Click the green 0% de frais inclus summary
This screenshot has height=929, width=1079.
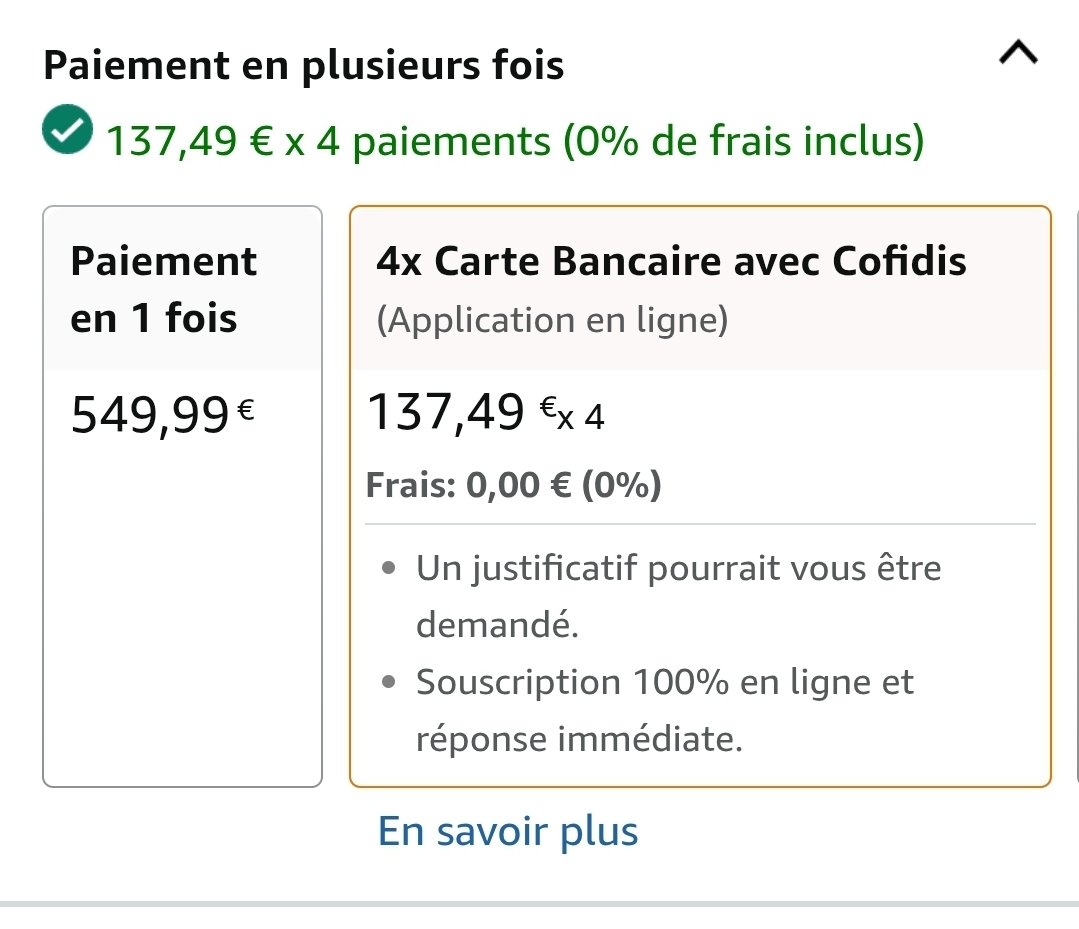click(742, 141)
